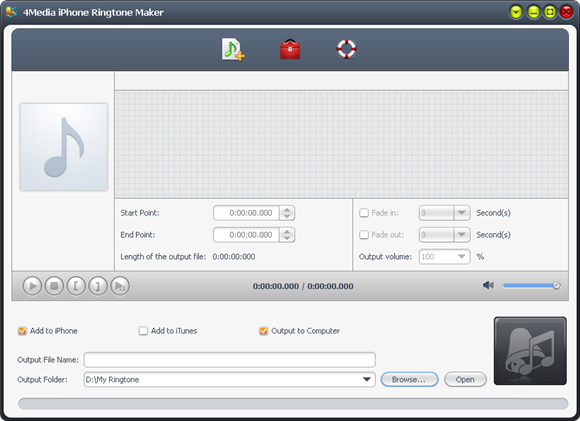Set start point with left bracket button
Screen dimensions: 580x421
click(x=76, y=286)
